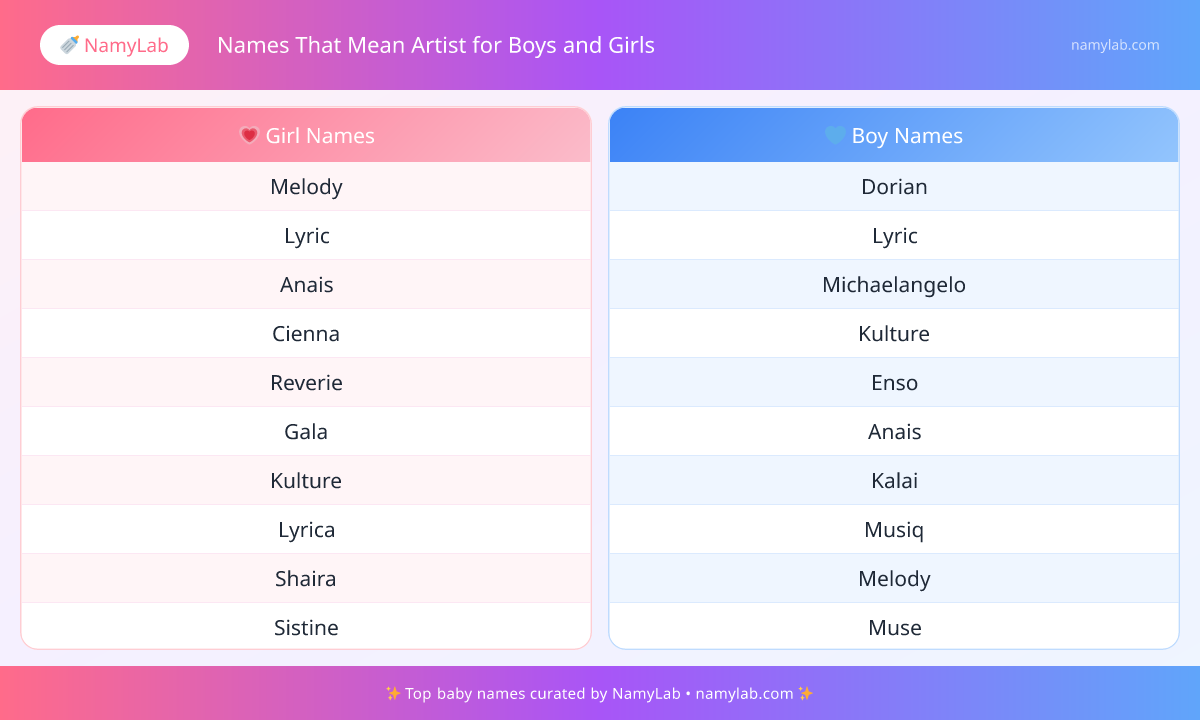Click the sparkle icon after namylab.com footer
This screenshot has width=1200, height=720.
[x=806, y=693]
